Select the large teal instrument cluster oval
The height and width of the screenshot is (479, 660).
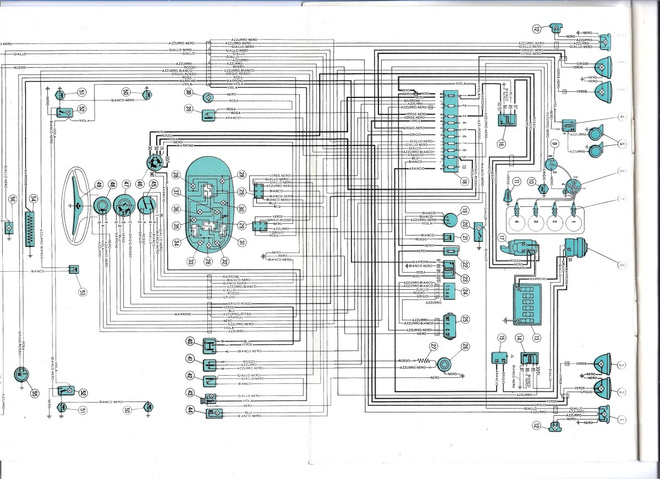(x=208, y=205)
